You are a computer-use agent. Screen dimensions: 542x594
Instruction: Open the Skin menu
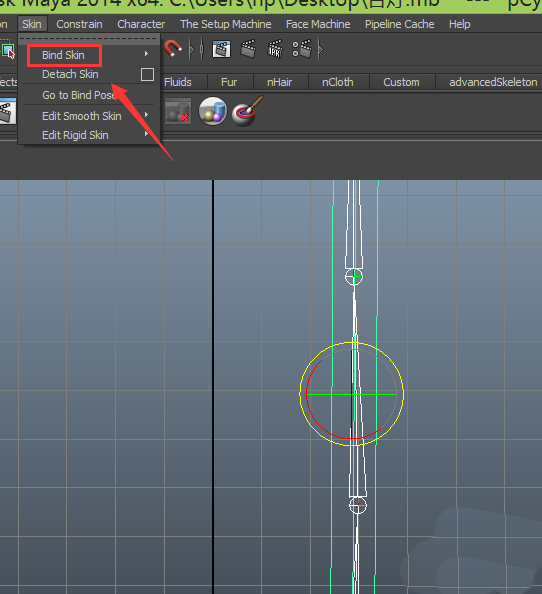coord(32,24)
